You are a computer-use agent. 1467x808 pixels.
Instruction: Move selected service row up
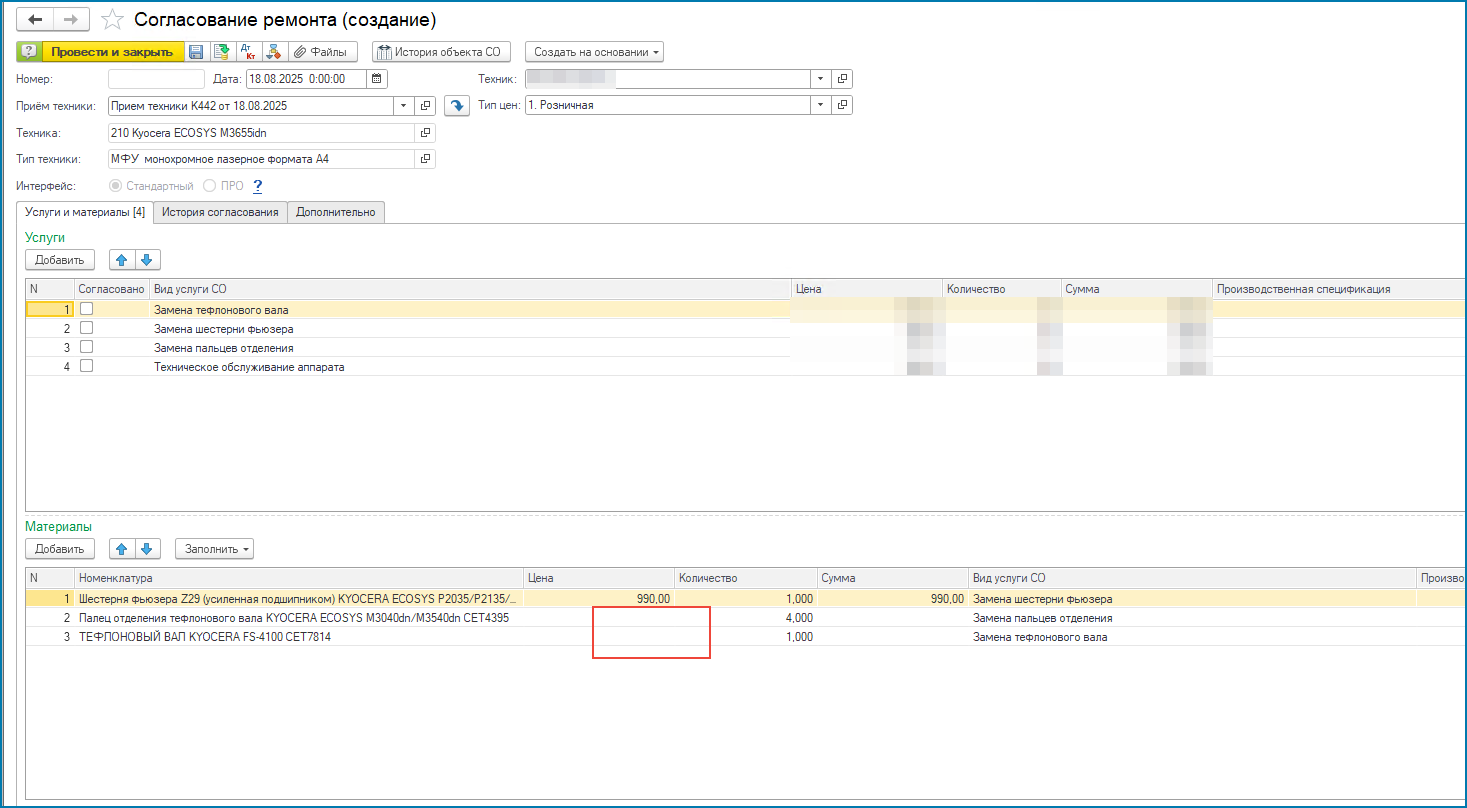[122, 260]
